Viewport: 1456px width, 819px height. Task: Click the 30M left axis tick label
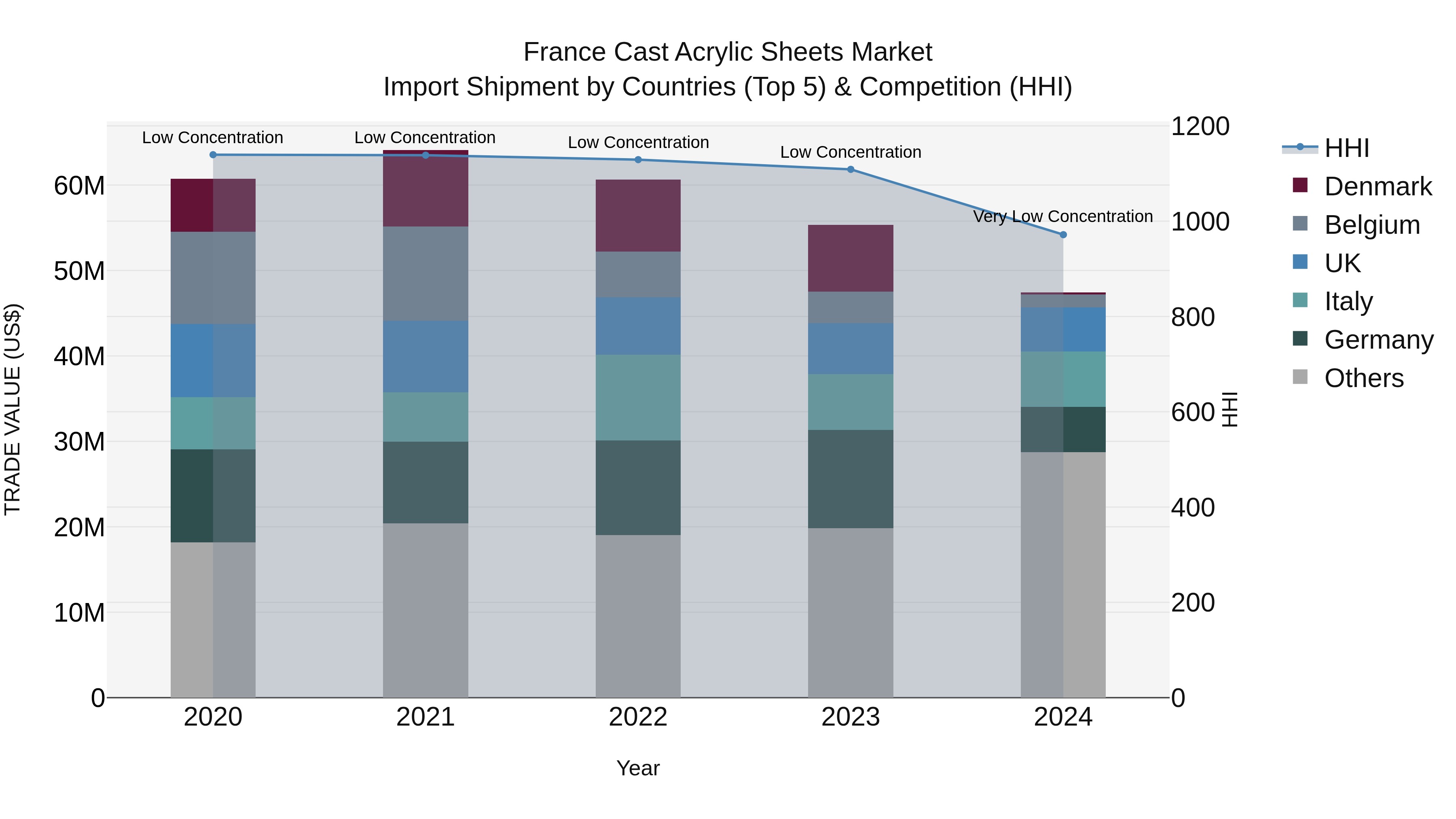(x=79, y=441)
